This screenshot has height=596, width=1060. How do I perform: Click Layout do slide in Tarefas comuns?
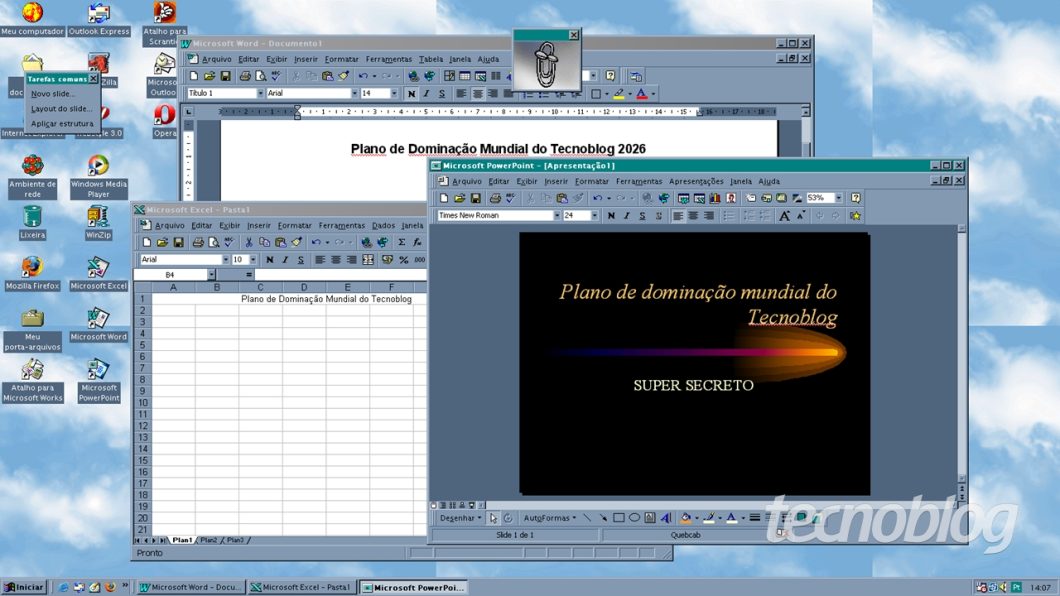[62, 109]
